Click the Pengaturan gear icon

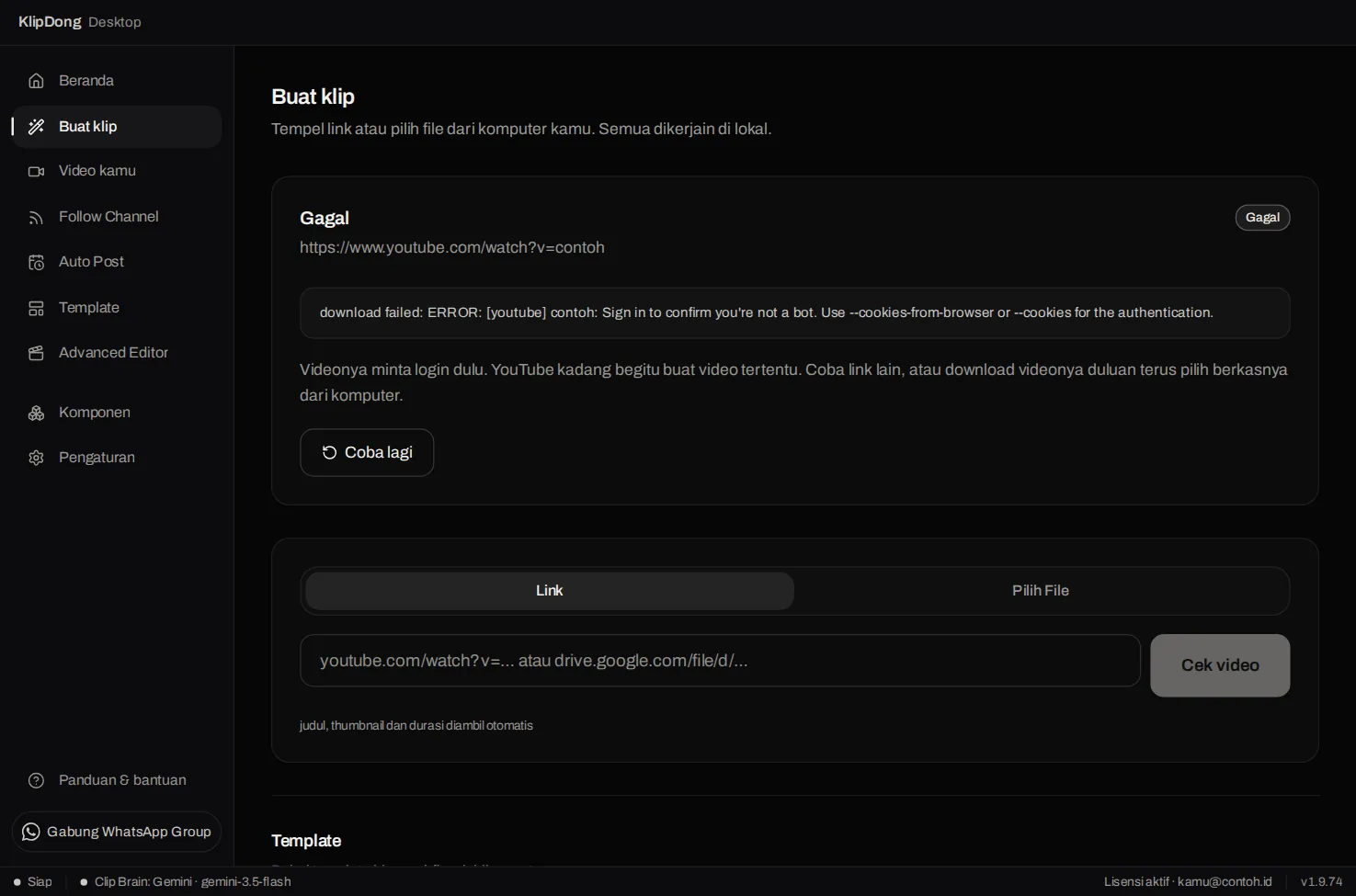click(x=36, y=458)
